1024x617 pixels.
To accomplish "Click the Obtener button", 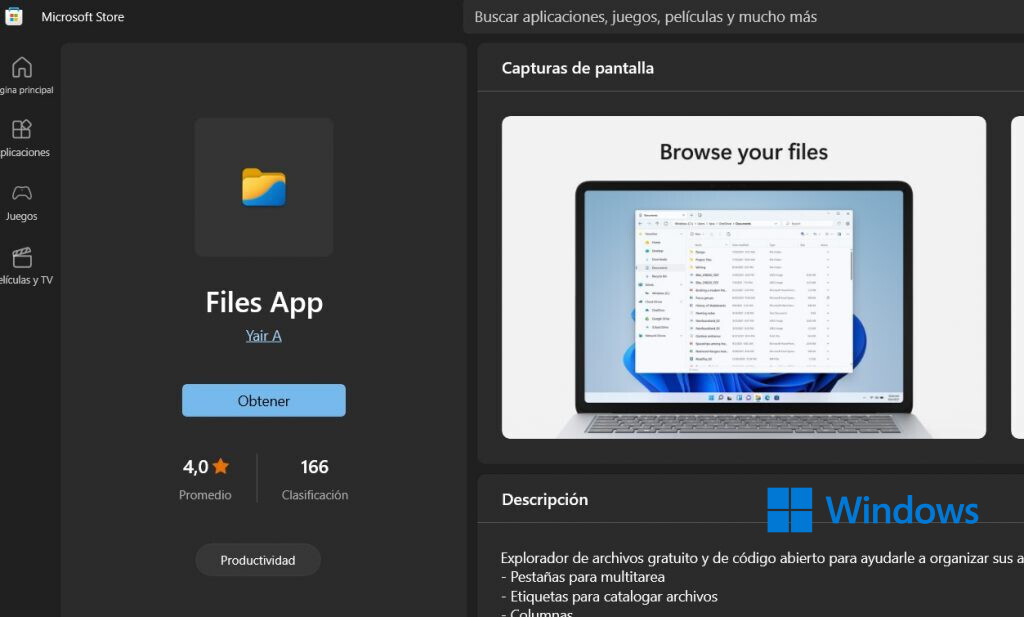I will pos(264,400).
